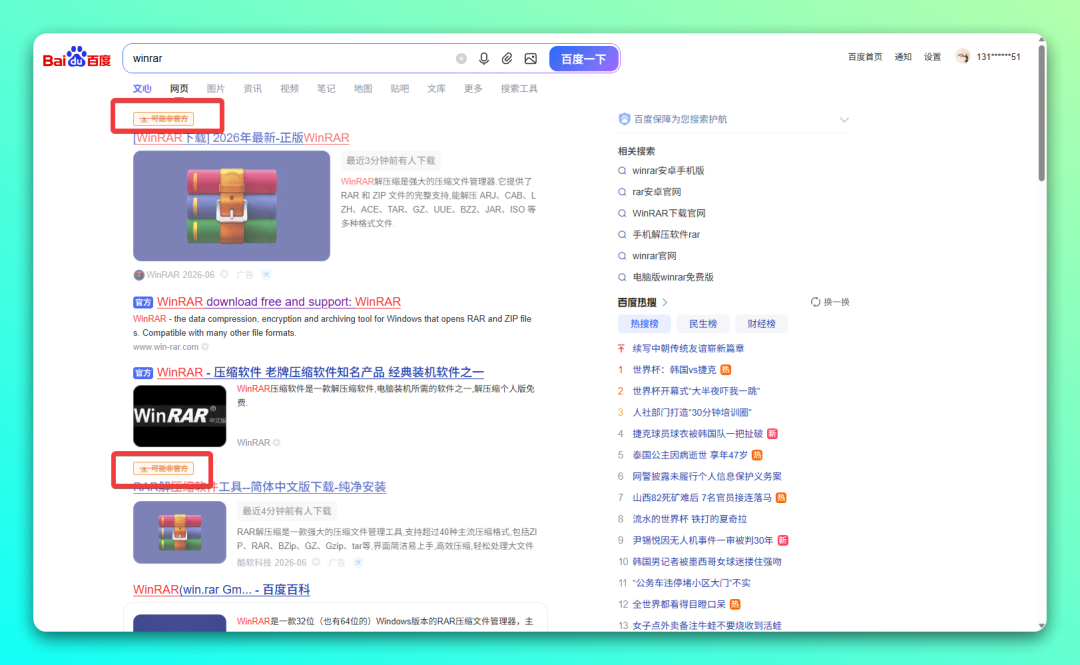The width and height of the screenshot is (1080, 665).
Task: Open the 百度热搜 heading arrow
Action: [x=665, y=303]
